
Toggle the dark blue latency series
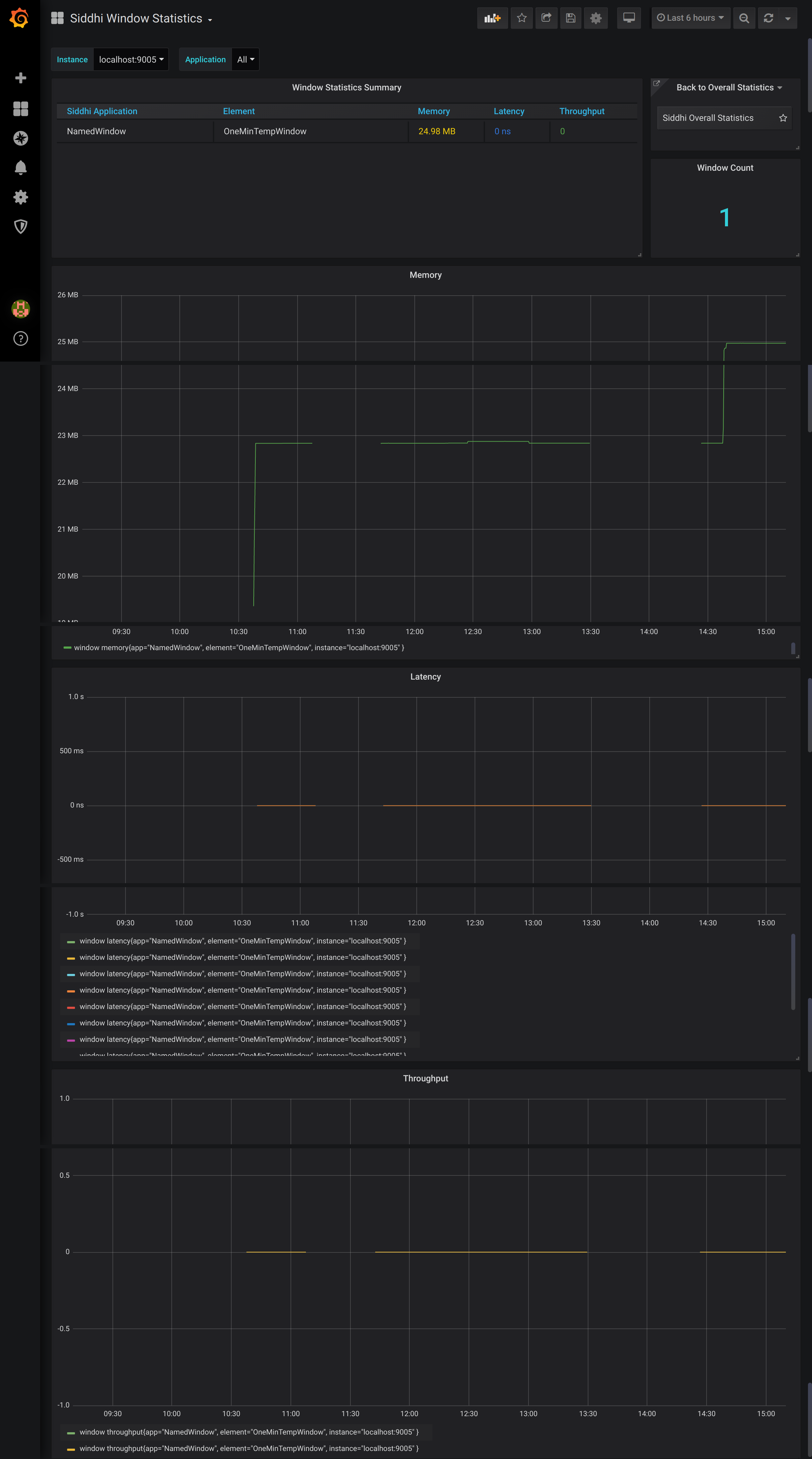pos(242,1023)
